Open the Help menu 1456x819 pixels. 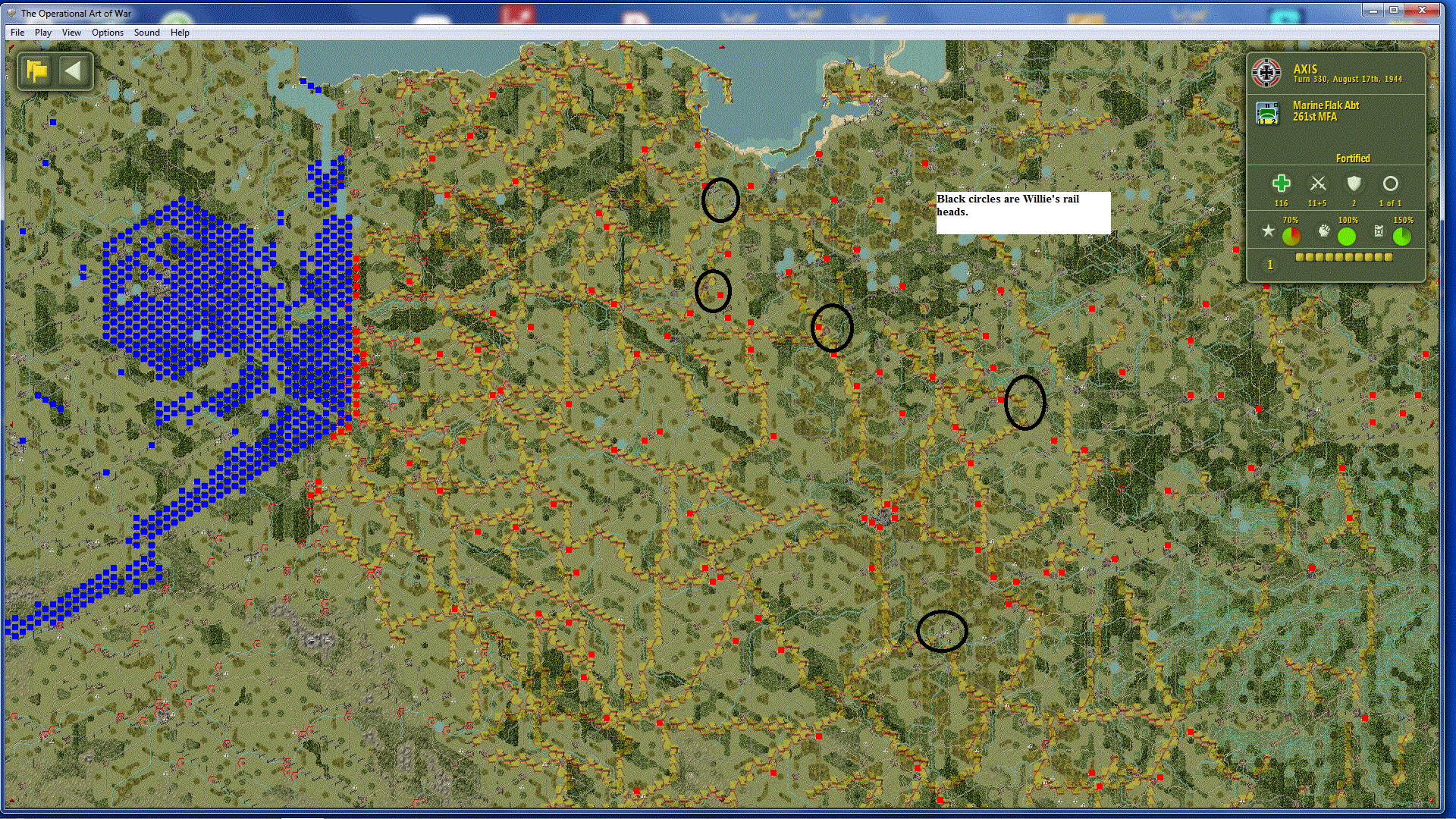[x=180, y=33]
